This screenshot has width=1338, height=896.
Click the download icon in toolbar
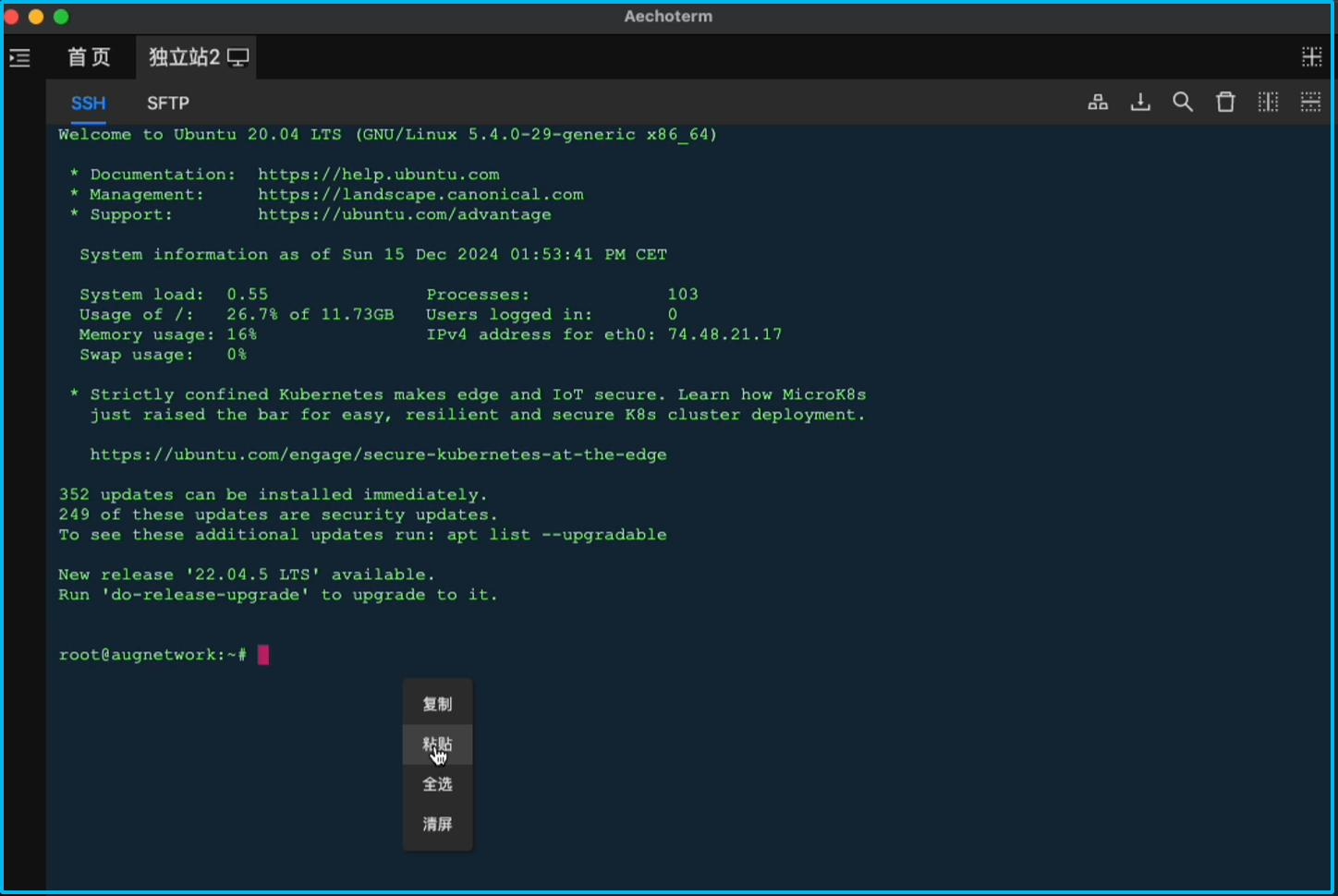1140,103
